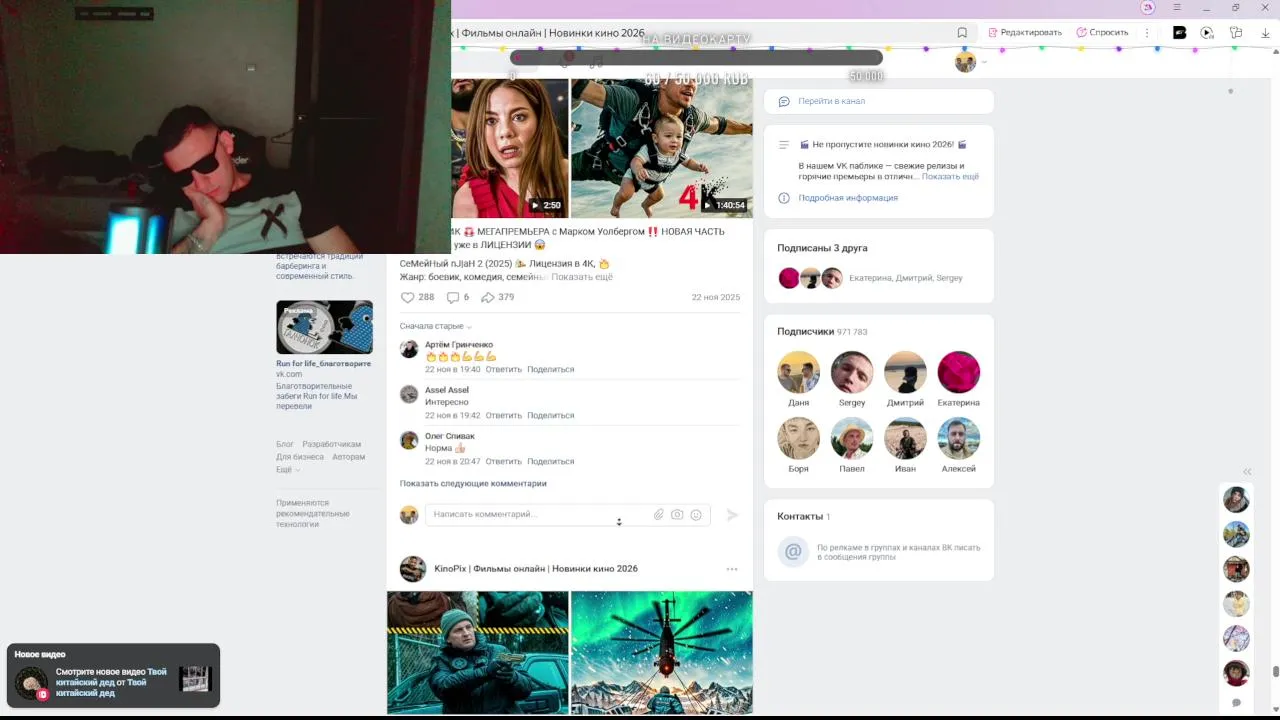
Task: Play the 2:50 video thumbnail
Action: coord(510,148)
